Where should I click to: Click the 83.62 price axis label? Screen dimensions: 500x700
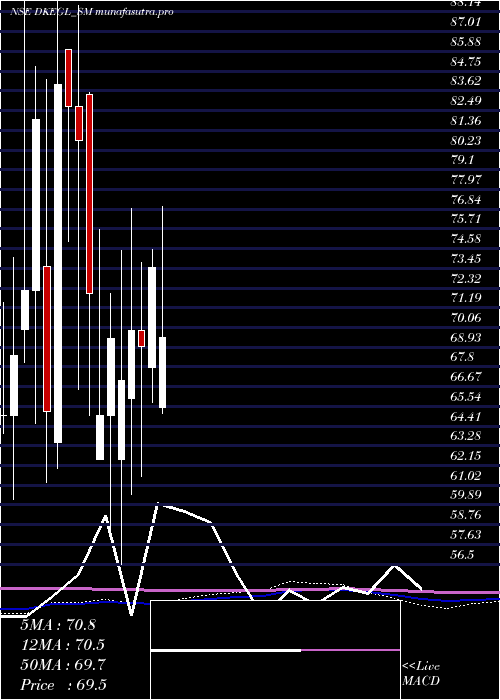pos(466,81)
